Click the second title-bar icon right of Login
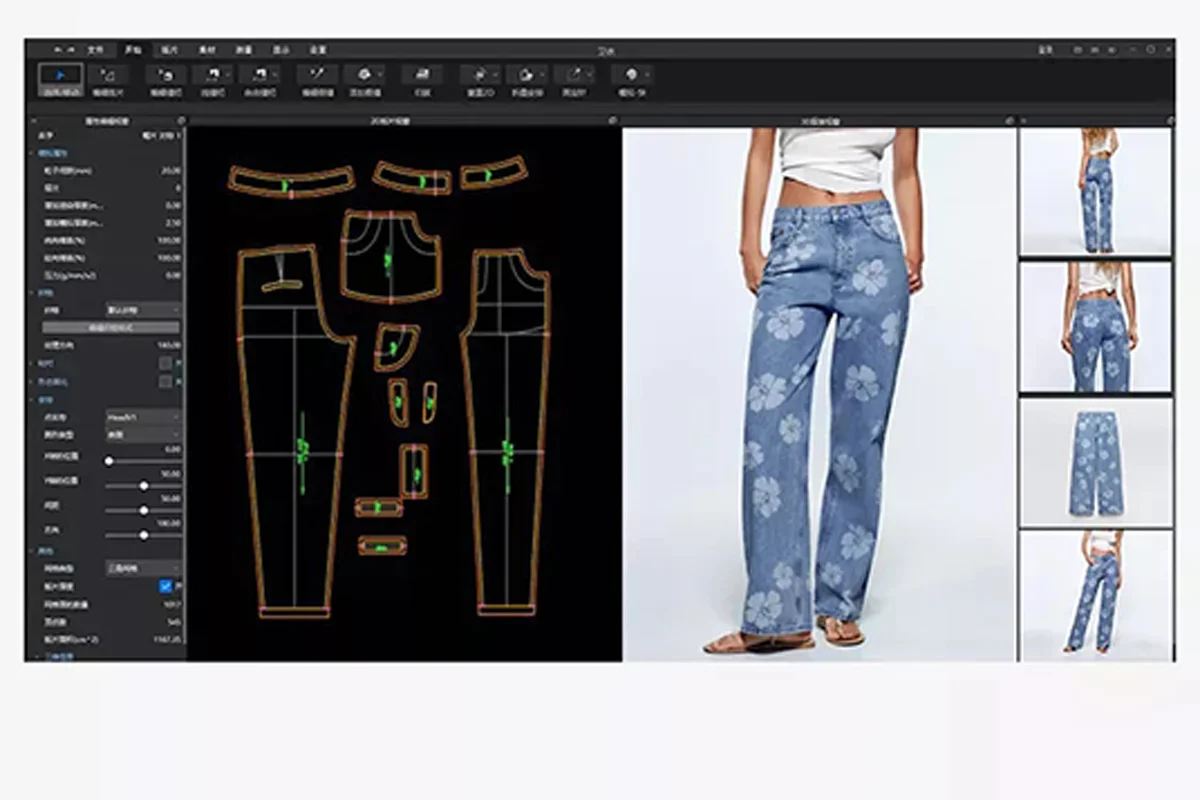This screenshot has width=1200, height=800. pyautogui.click(x=1095, y=49)
